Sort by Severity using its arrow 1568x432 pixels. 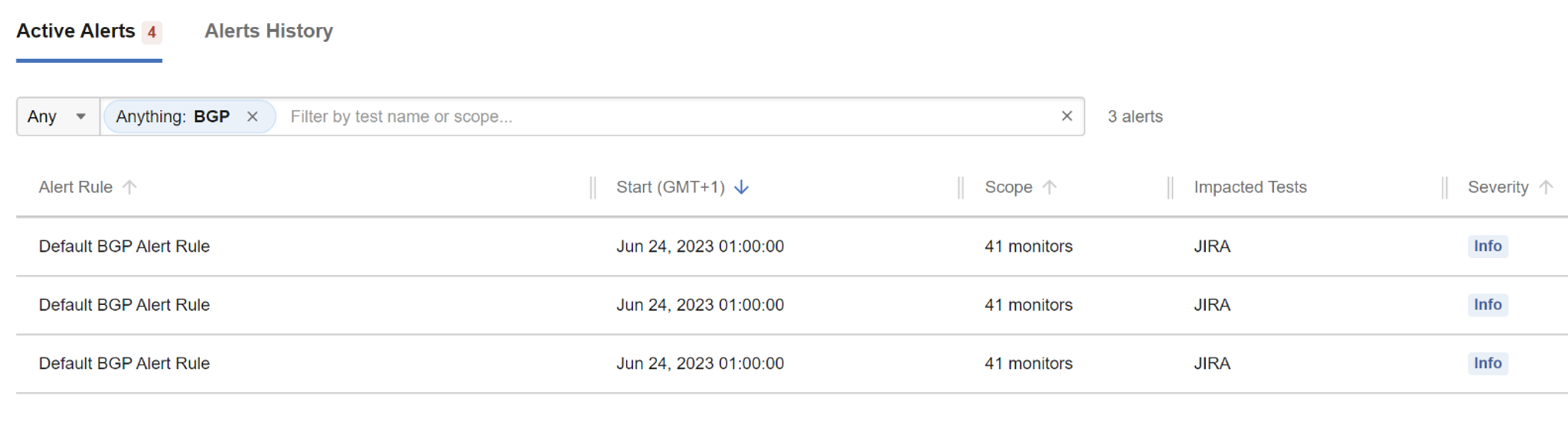pos(1545,187)
